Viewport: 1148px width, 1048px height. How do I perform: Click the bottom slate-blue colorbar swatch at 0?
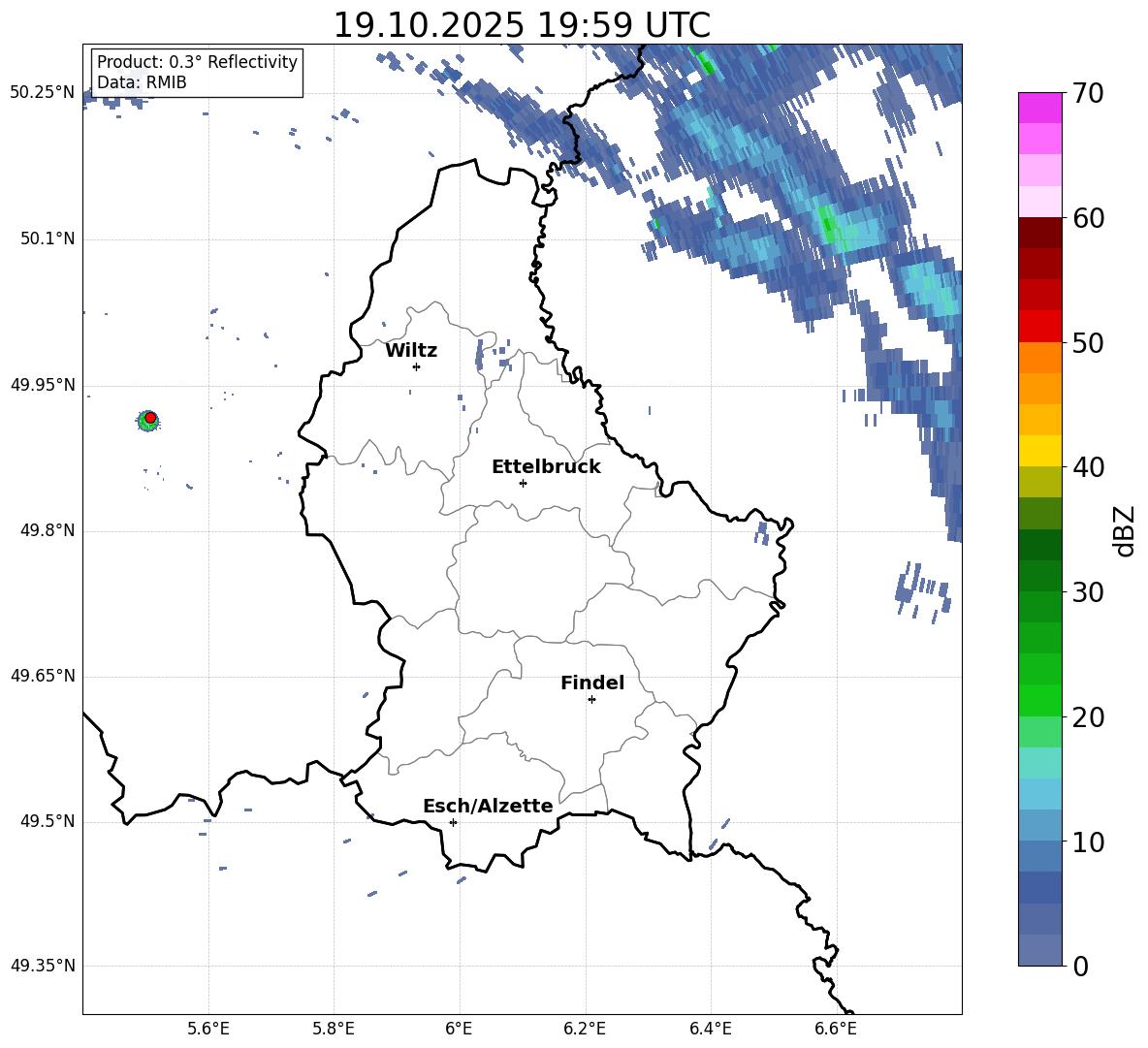[1039, 950]
